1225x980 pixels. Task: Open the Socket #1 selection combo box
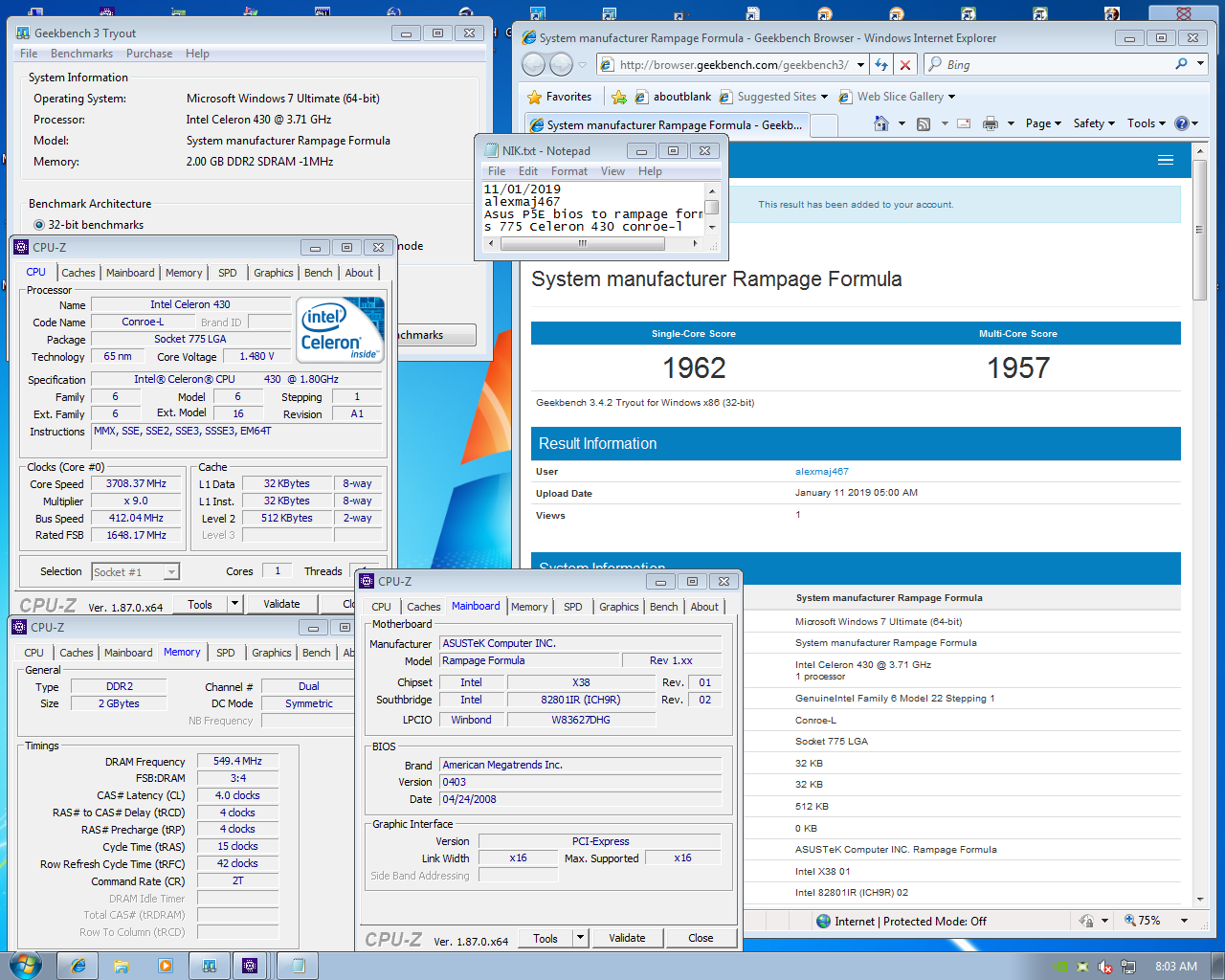(x=135, y=572)
